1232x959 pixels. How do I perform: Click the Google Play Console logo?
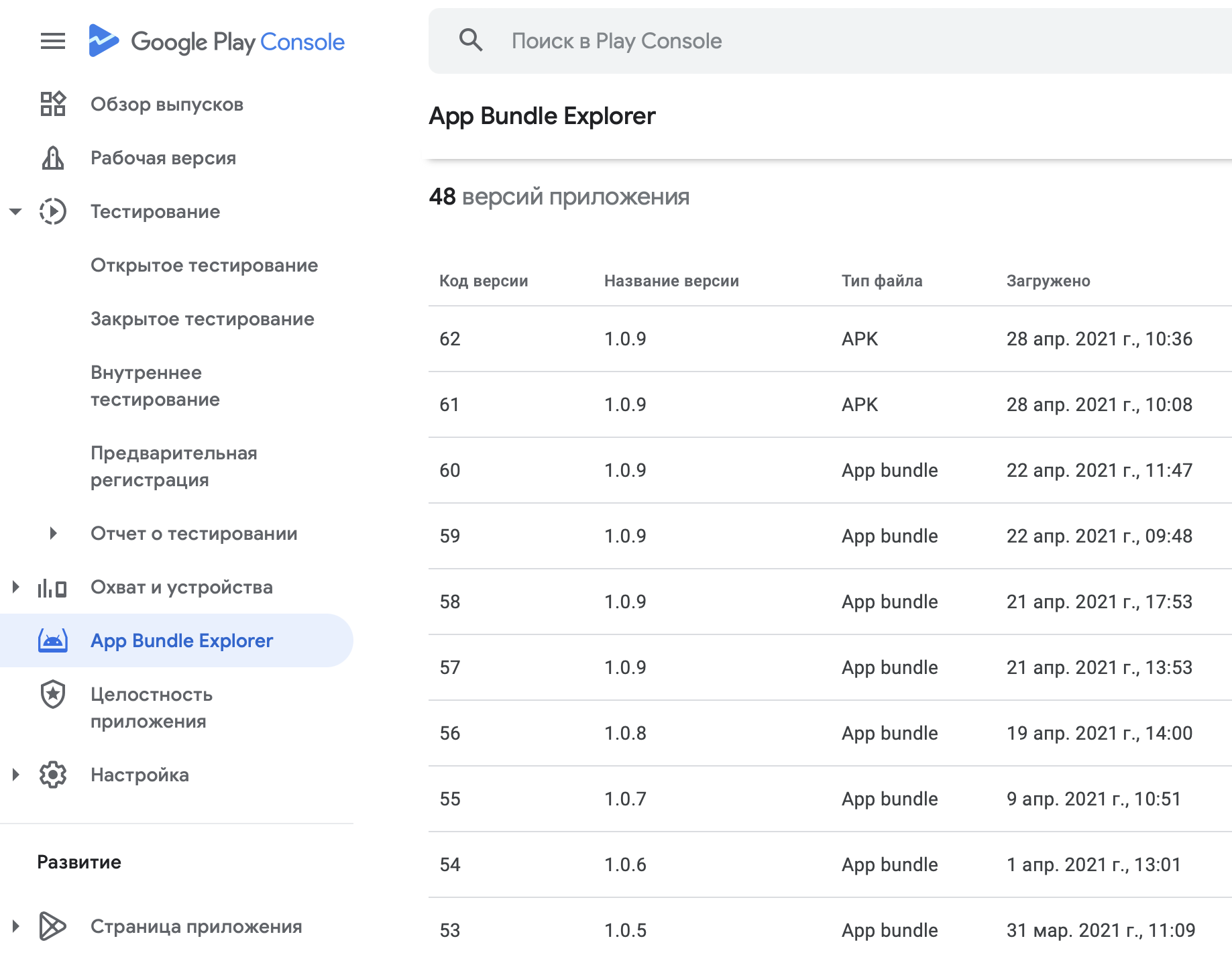(x=217, y=42)
